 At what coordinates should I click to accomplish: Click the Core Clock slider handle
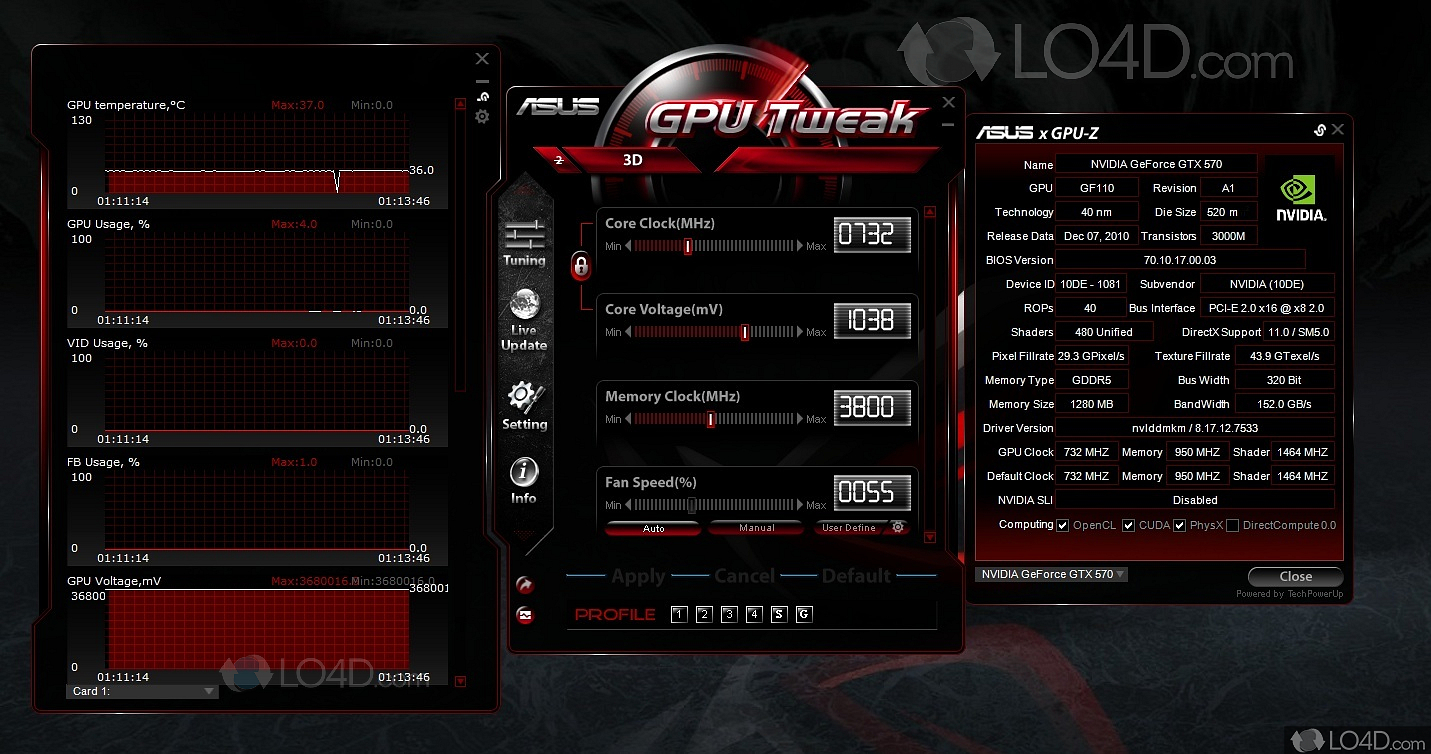tap(688, 246)
